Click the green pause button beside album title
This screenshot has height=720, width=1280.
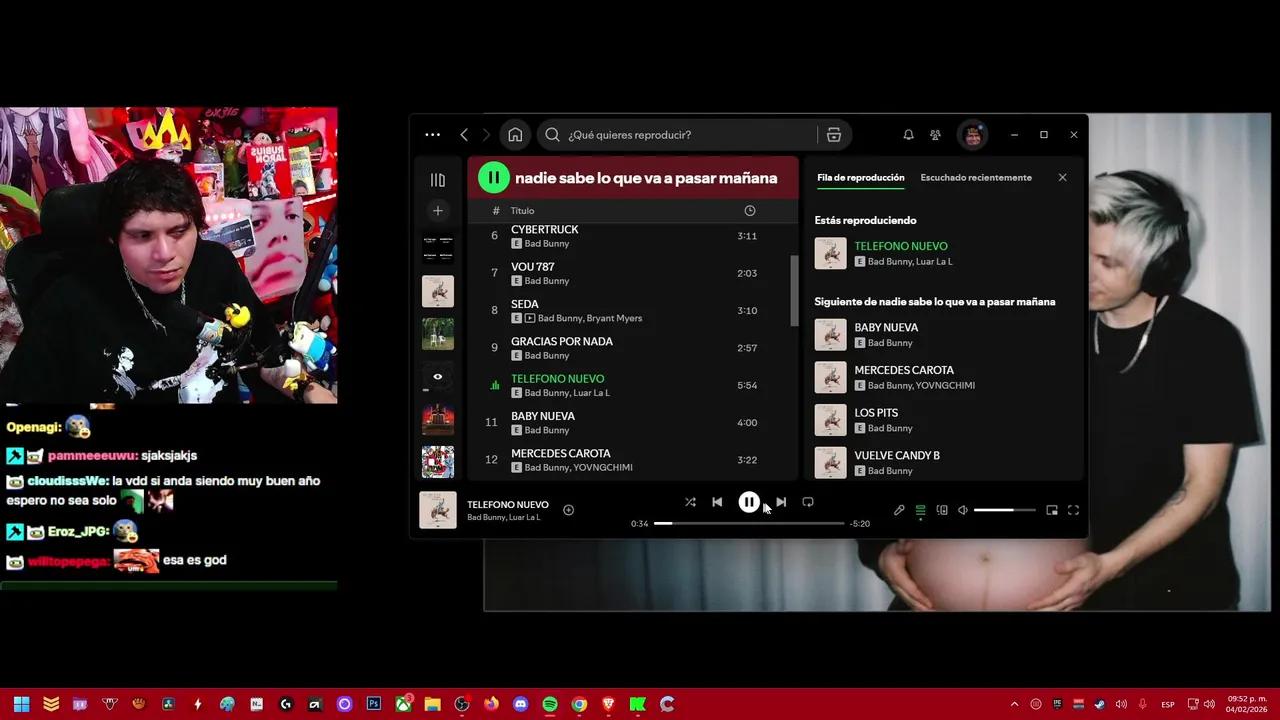tap(493, 178)
